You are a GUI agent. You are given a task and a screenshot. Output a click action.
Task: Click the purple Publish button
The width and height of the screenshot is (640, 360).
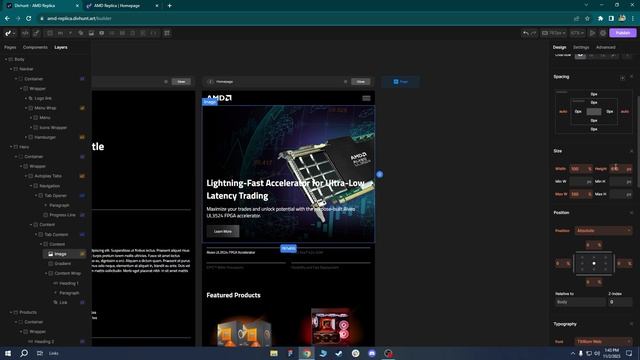pos(622,33)
